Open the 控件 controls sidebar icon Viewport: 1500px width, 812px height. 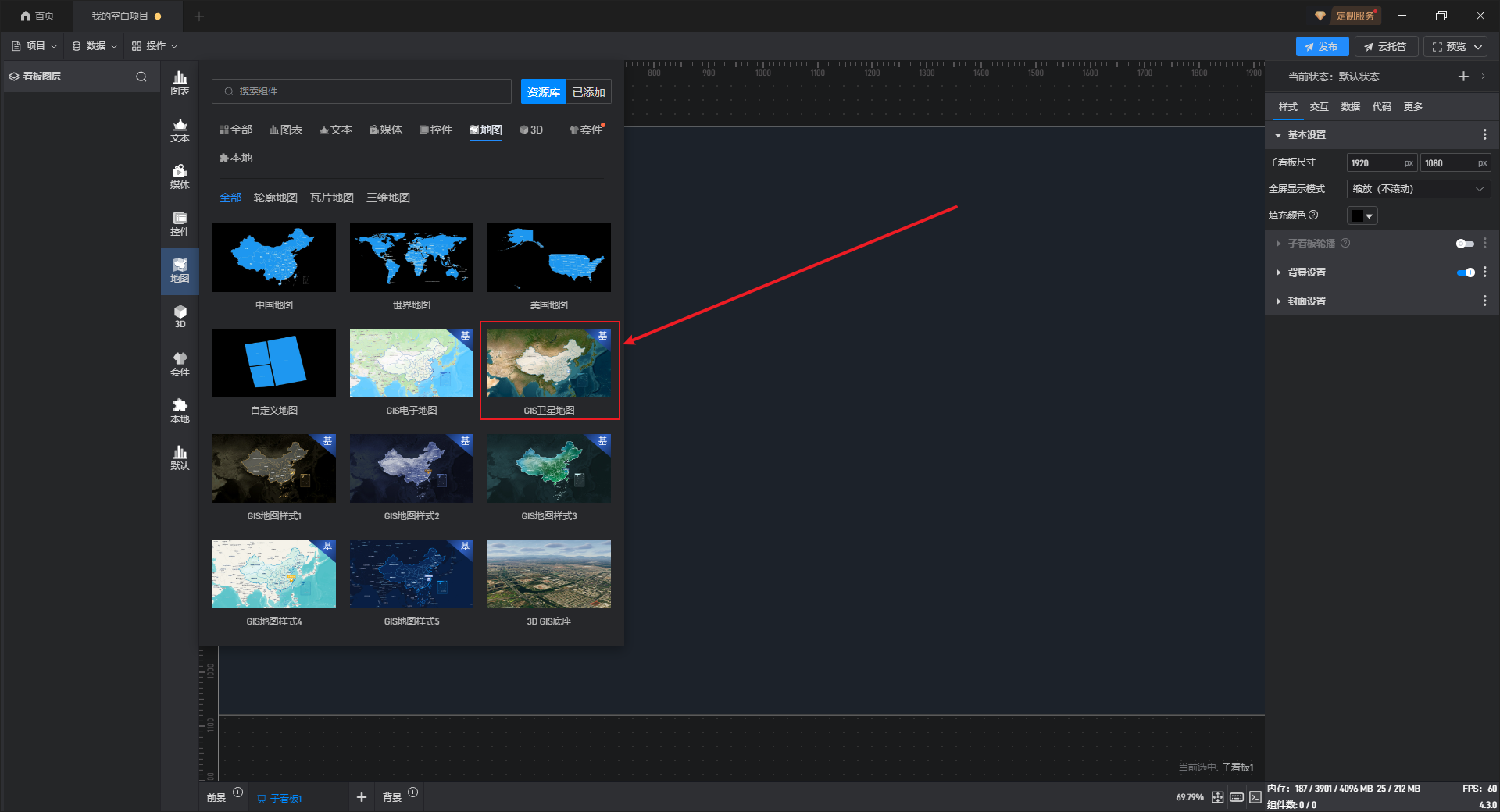(180, 223)
